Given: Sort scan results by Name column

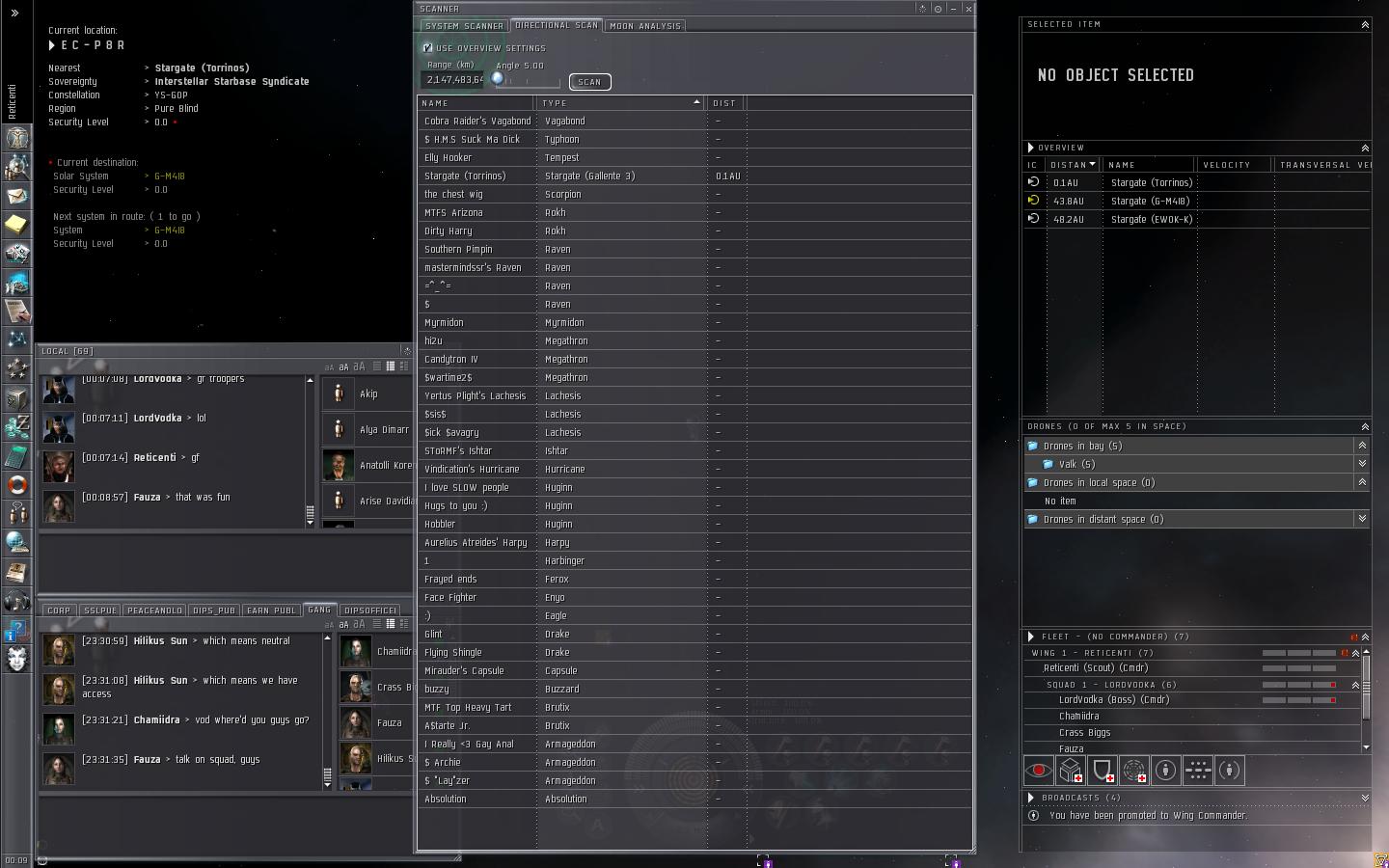Looking at the screenshot, I should click(476, 103).
